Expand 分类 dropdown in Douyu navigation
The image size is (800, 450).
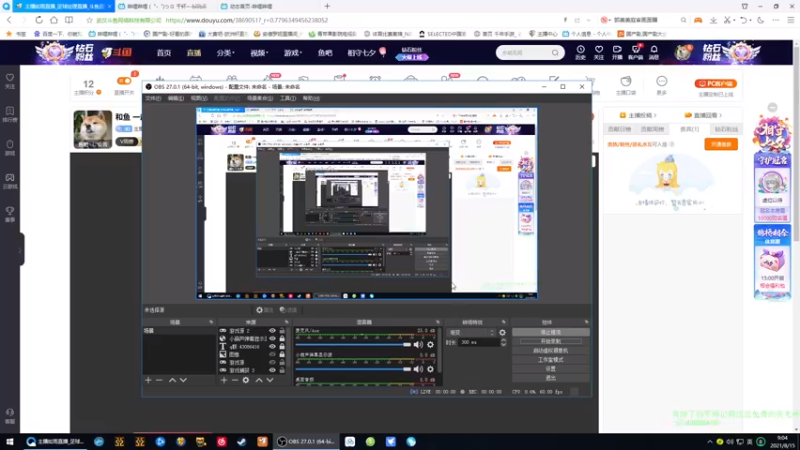[225, 53]
